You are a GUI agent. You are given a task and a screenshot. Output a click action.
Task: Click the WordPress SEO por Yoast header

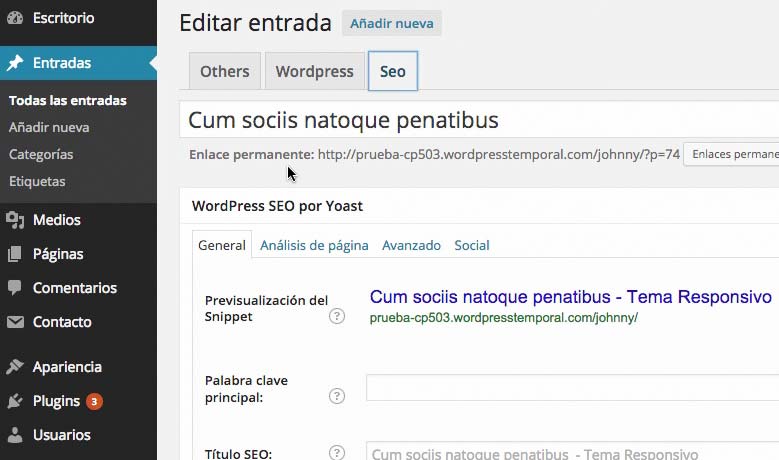pyautogui.click(x=277, y=206)
